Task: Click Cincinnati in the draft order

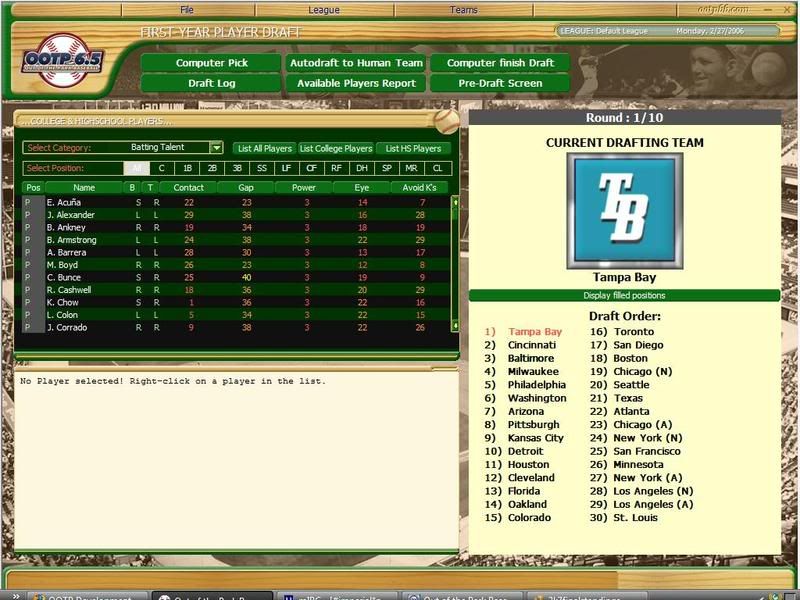Action: (x=532, y=345)
